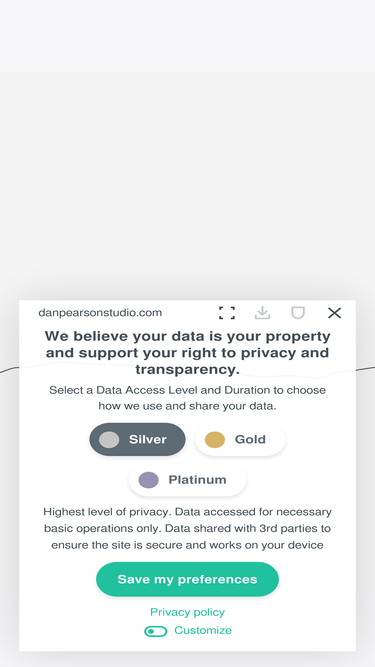Click the Select a Data Access Level text
Image resolution: width=375 pixels, height=667 pixels.
click(188, 398)
